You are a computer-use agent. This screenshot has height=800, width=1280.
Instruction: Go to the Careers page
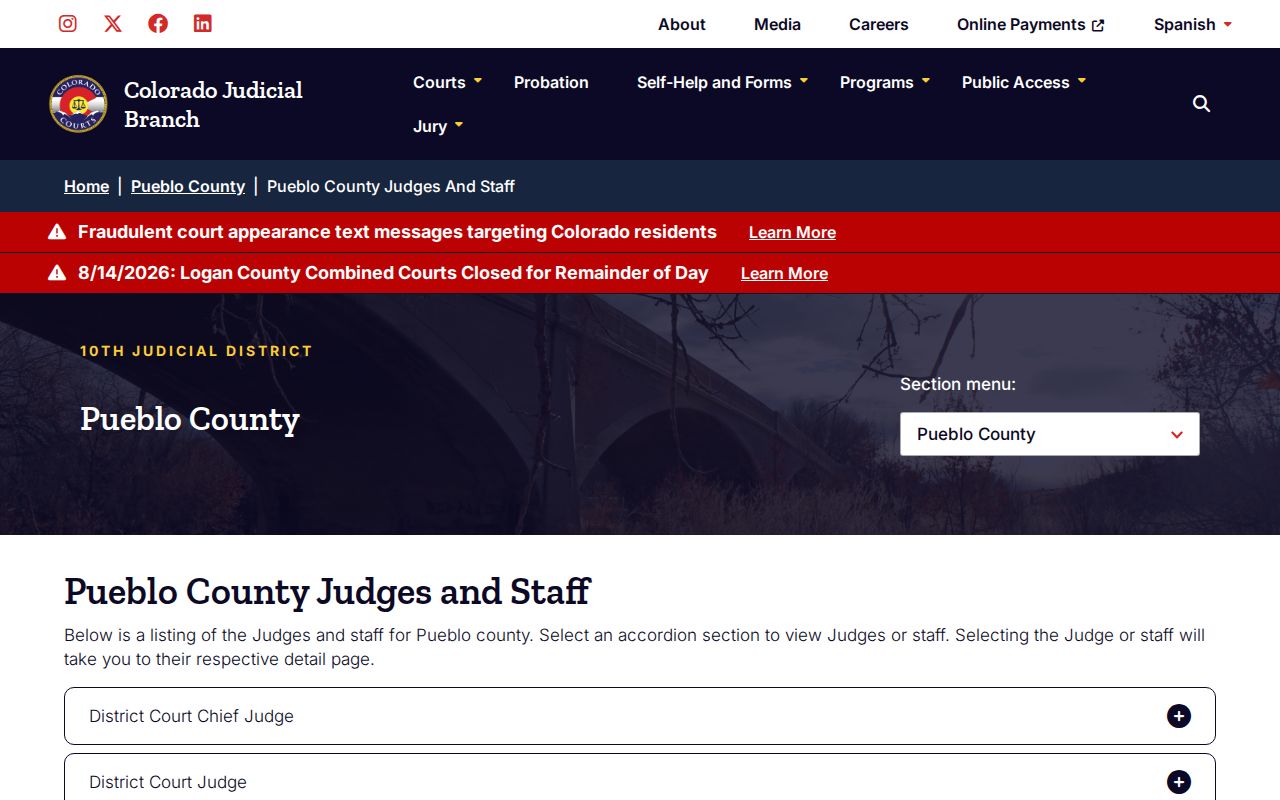pyautogui.click(x=879, y=24)
